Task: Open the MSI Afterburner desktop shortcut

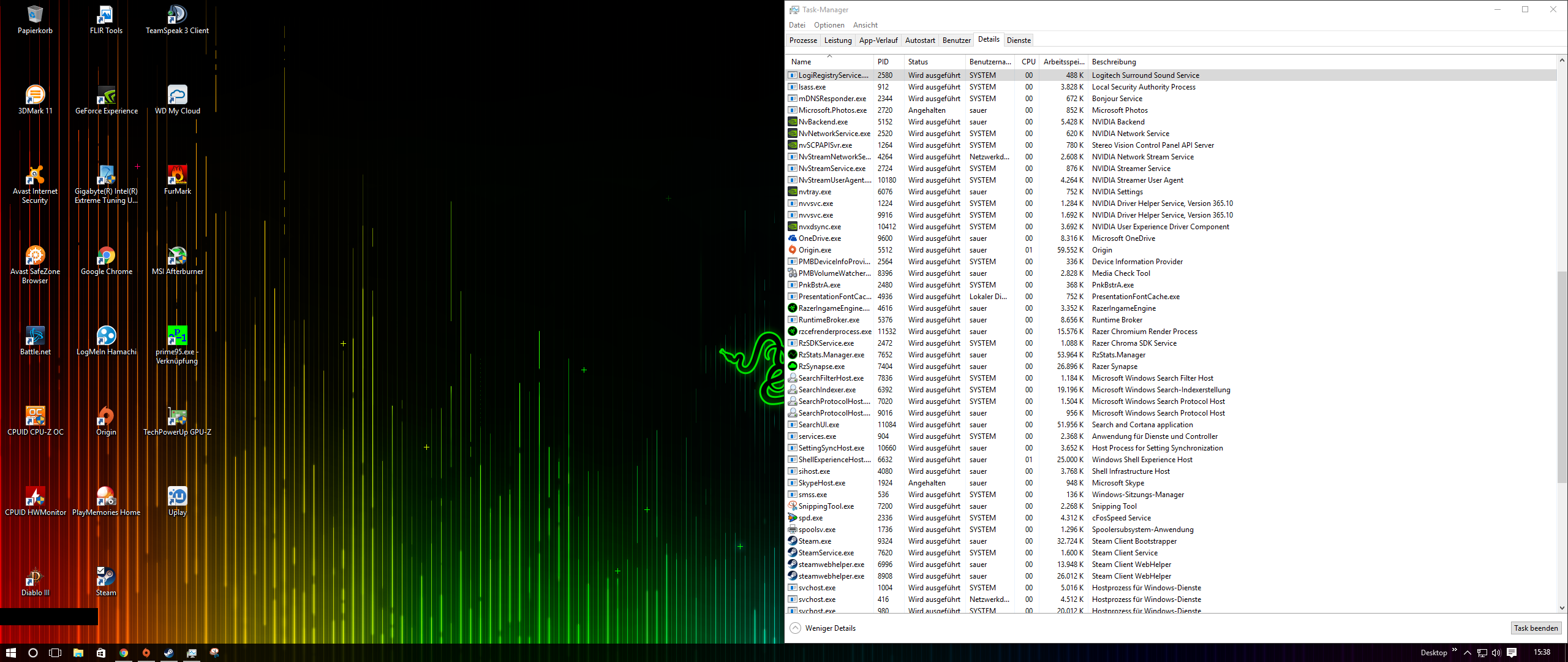Action: (x=178, y=257)
